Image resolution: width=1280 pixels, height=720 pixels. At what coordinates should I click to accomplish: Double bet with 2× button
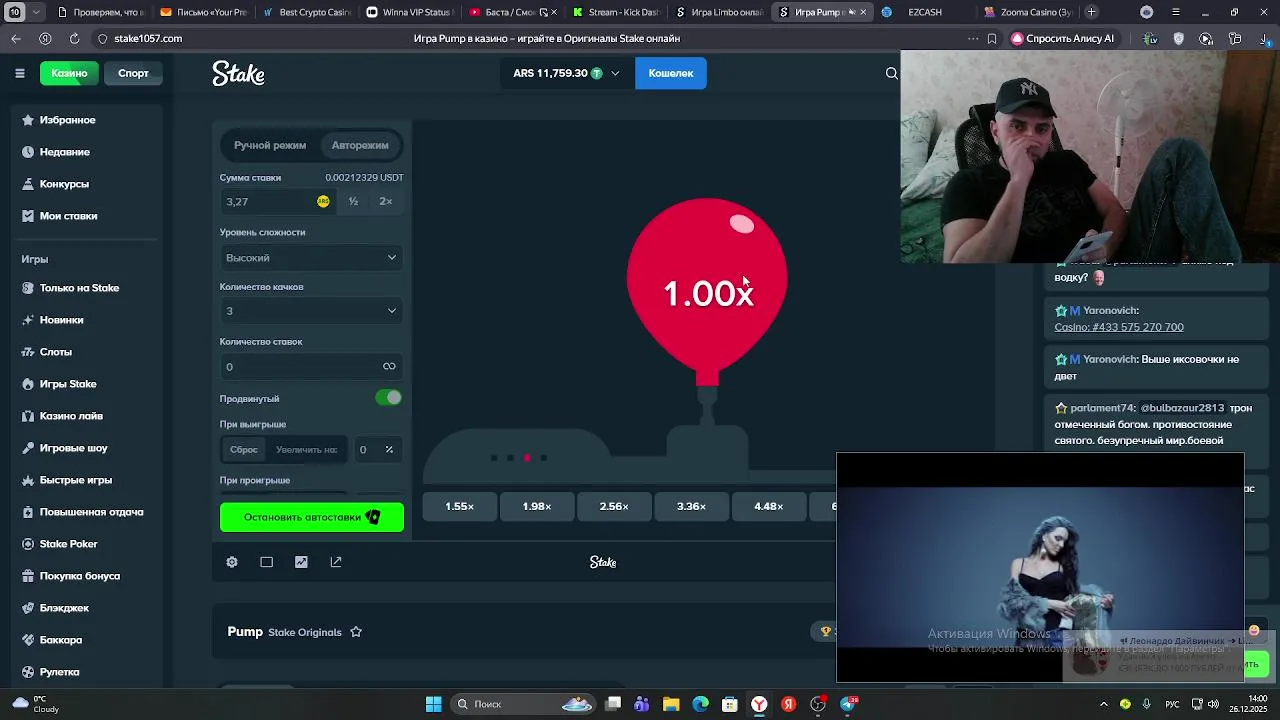(386, 201)
